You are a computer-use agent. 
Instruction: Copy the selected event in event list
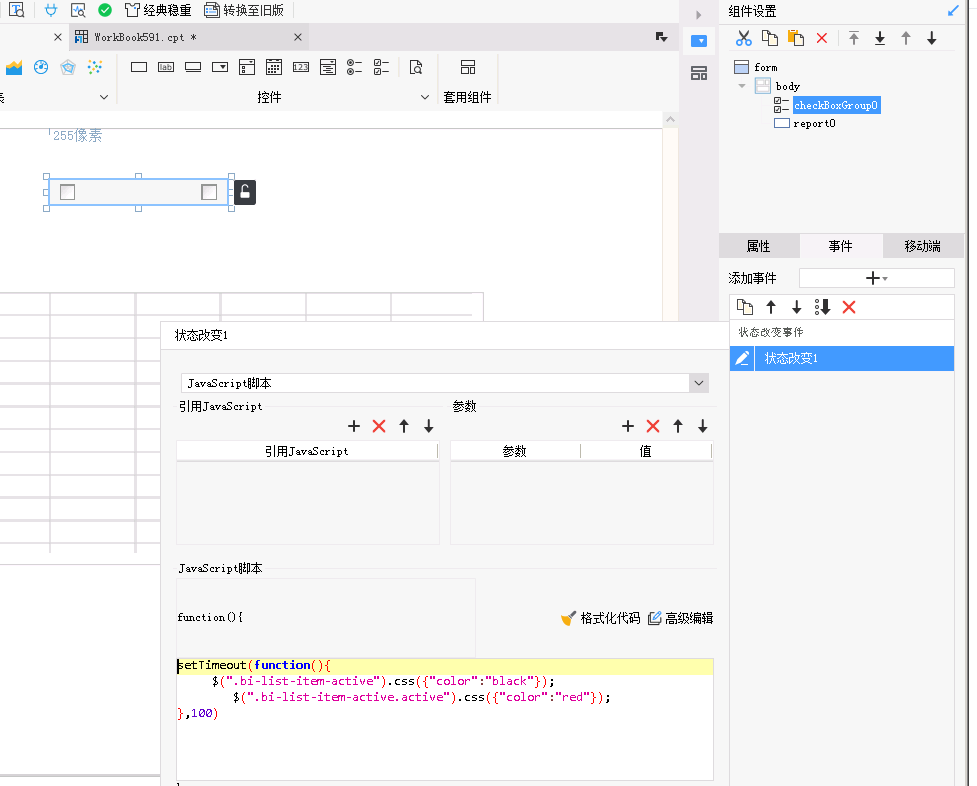point(745,307)
